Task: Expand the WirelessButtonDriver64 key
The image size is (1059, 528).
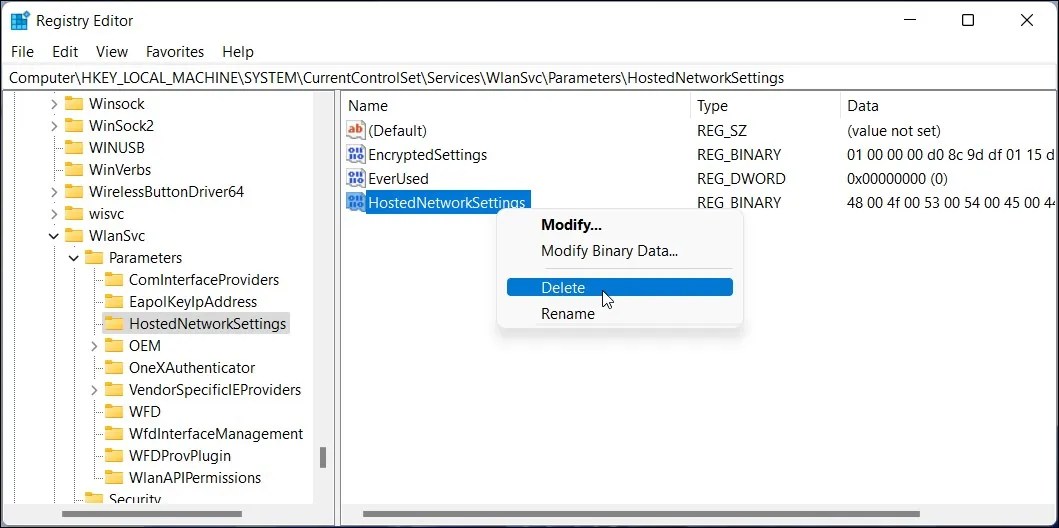Action: pos(53,192)
